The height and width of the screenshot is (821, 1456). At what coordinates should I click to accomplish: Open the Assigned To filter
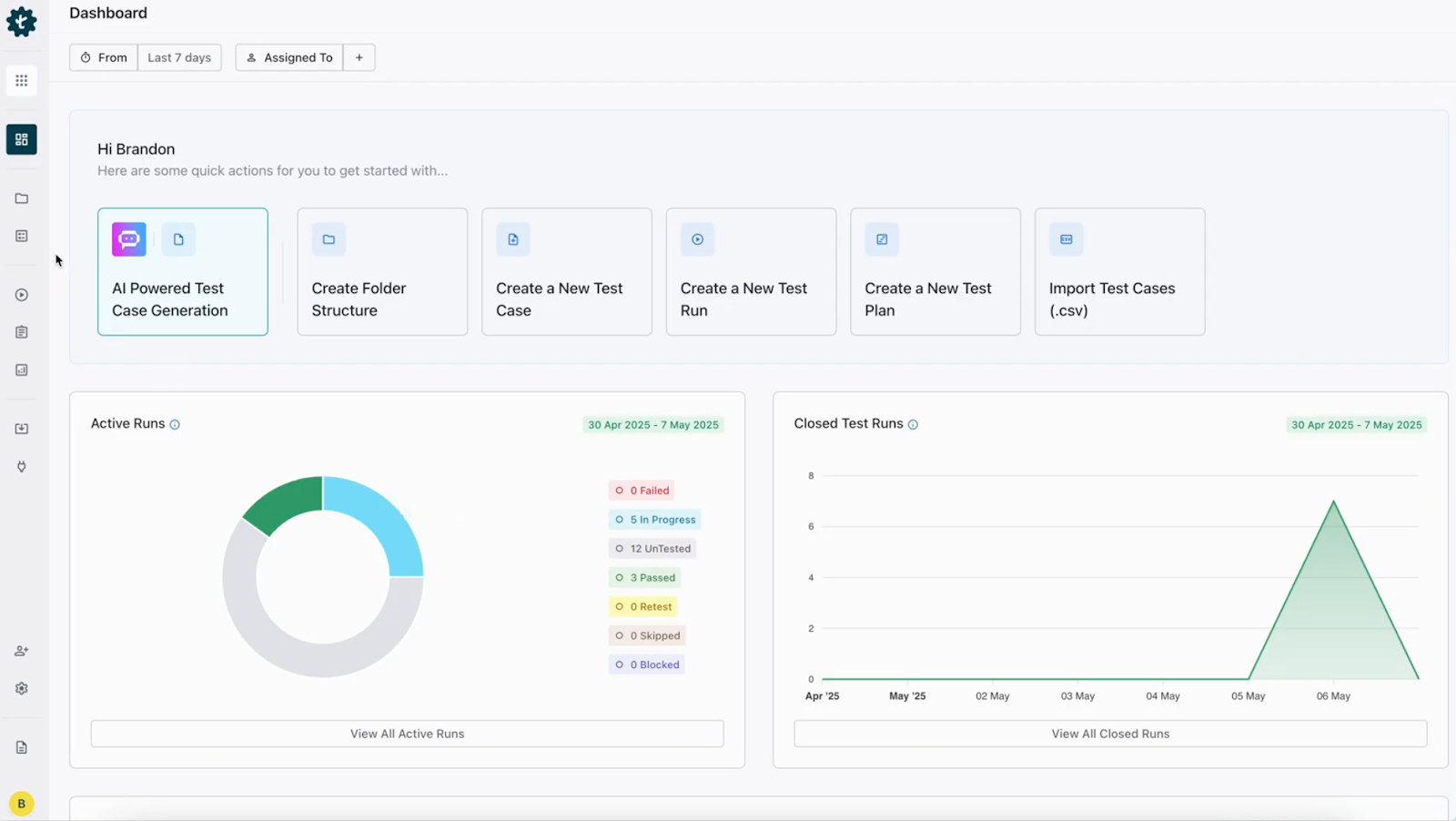pos(288,57)
